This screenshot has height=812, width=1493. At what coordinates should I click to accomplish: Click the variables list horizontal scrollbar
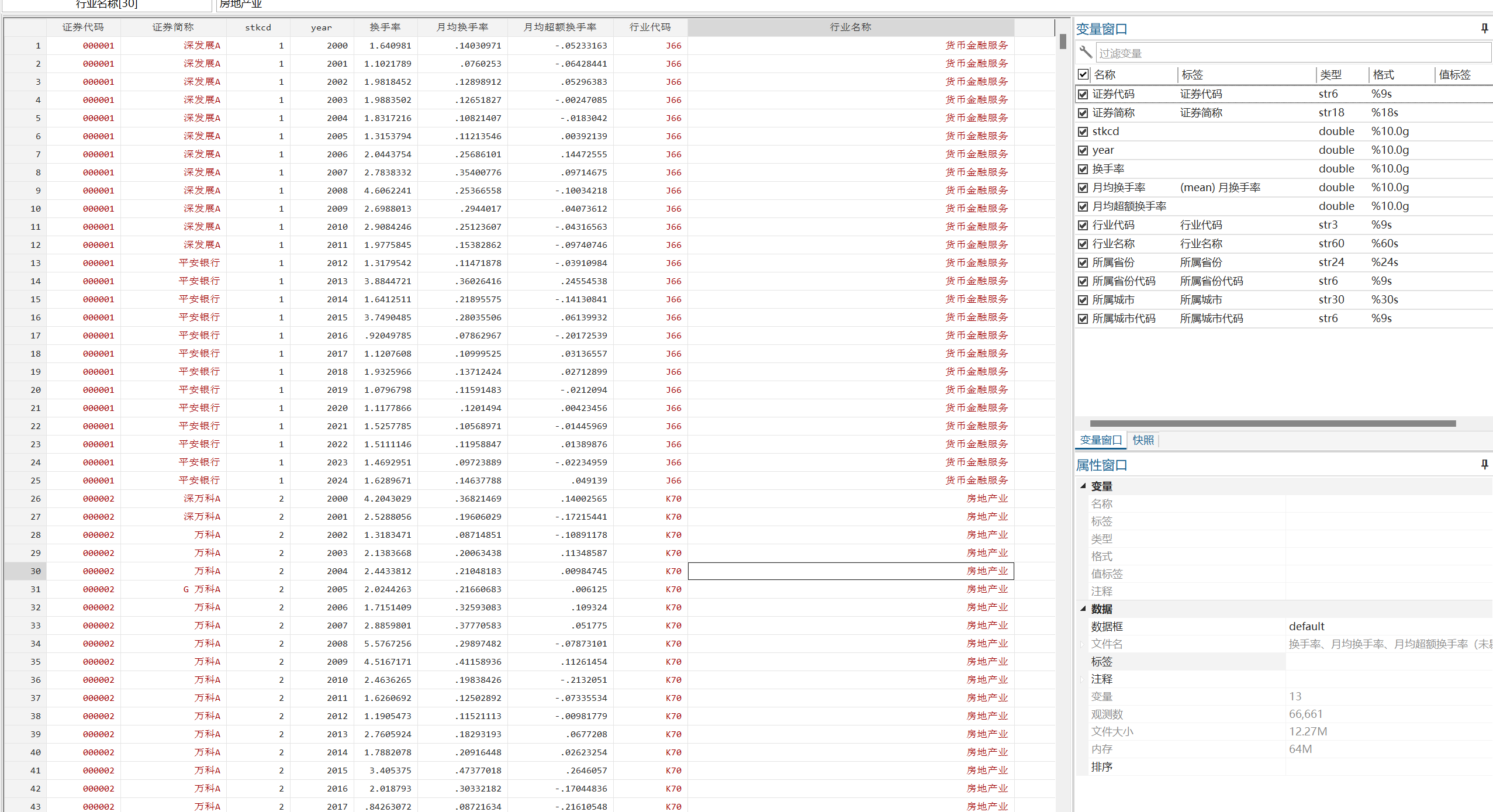(x=1272, y=423)
